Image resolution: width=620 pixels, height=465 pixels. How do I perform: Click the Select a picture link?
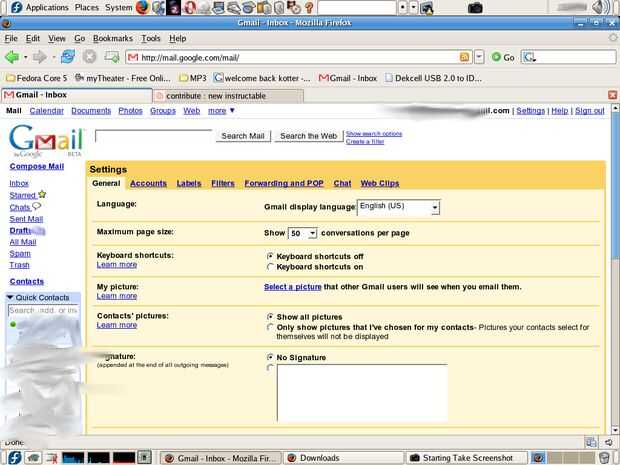tap(293, 287)
